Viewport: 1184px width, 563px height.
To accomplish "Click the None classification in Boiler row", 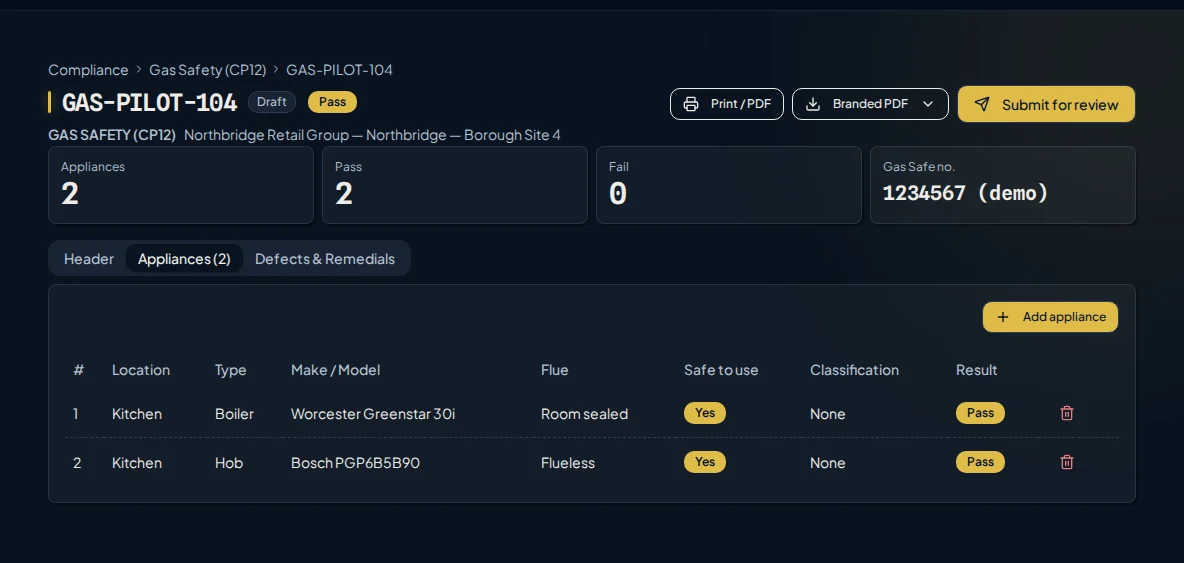I will click(x=828, y=414).
